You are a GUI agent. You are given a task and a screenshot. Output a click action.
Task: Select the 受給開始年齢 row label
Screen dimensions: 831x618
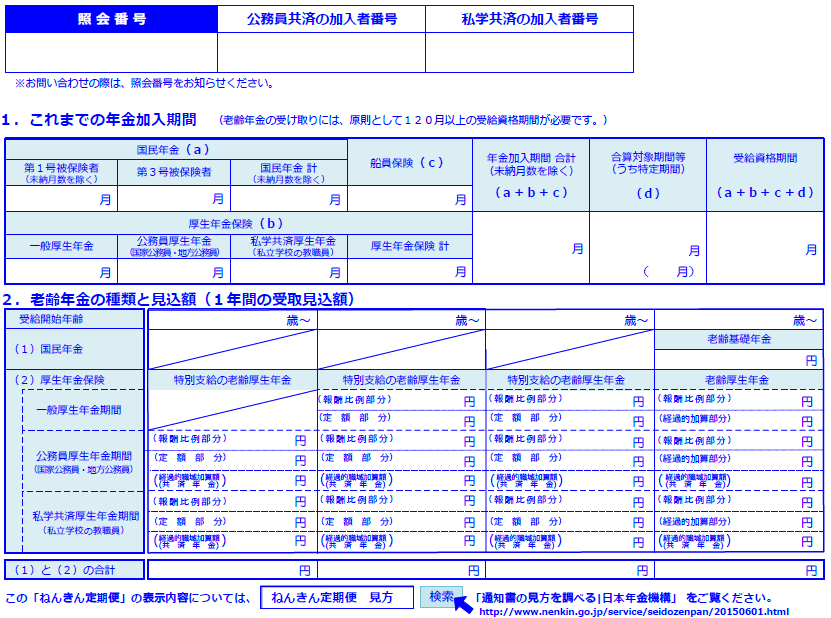pyautogui.click(x=74, y=319)
